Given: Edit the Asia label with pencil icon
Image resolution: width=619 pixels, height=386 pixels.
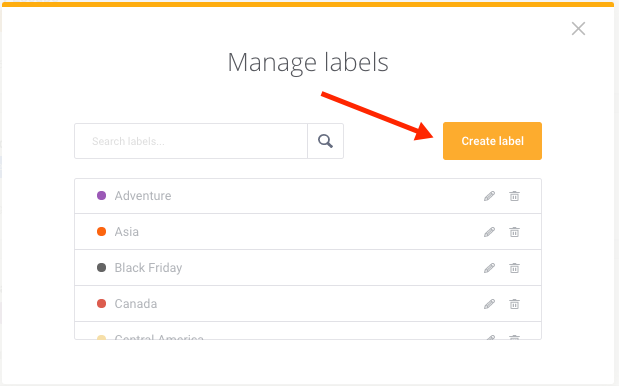Looking at the screenshot, I should [x=490, y=232].
